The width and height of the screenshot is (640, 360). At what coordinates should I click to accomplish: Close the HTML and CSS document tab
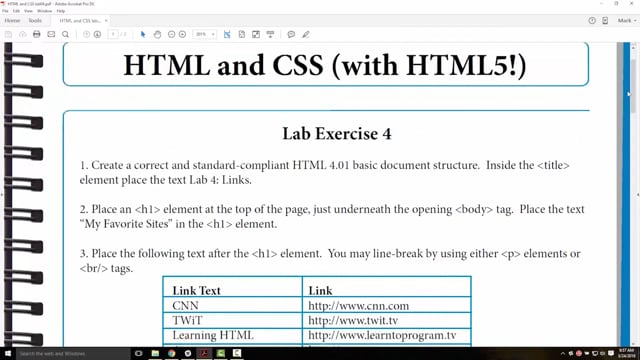106,20
